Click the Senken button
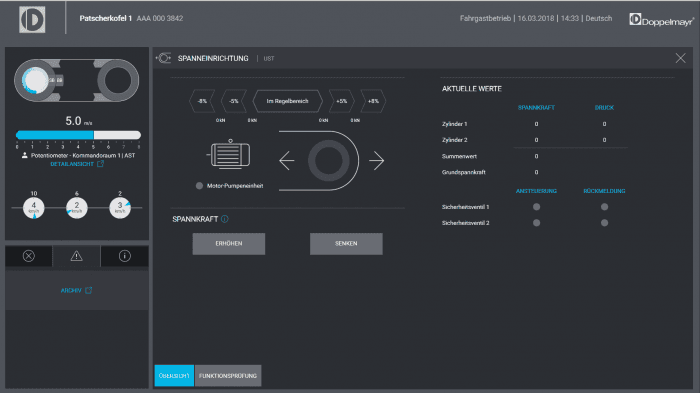 [x=346, y=244]
